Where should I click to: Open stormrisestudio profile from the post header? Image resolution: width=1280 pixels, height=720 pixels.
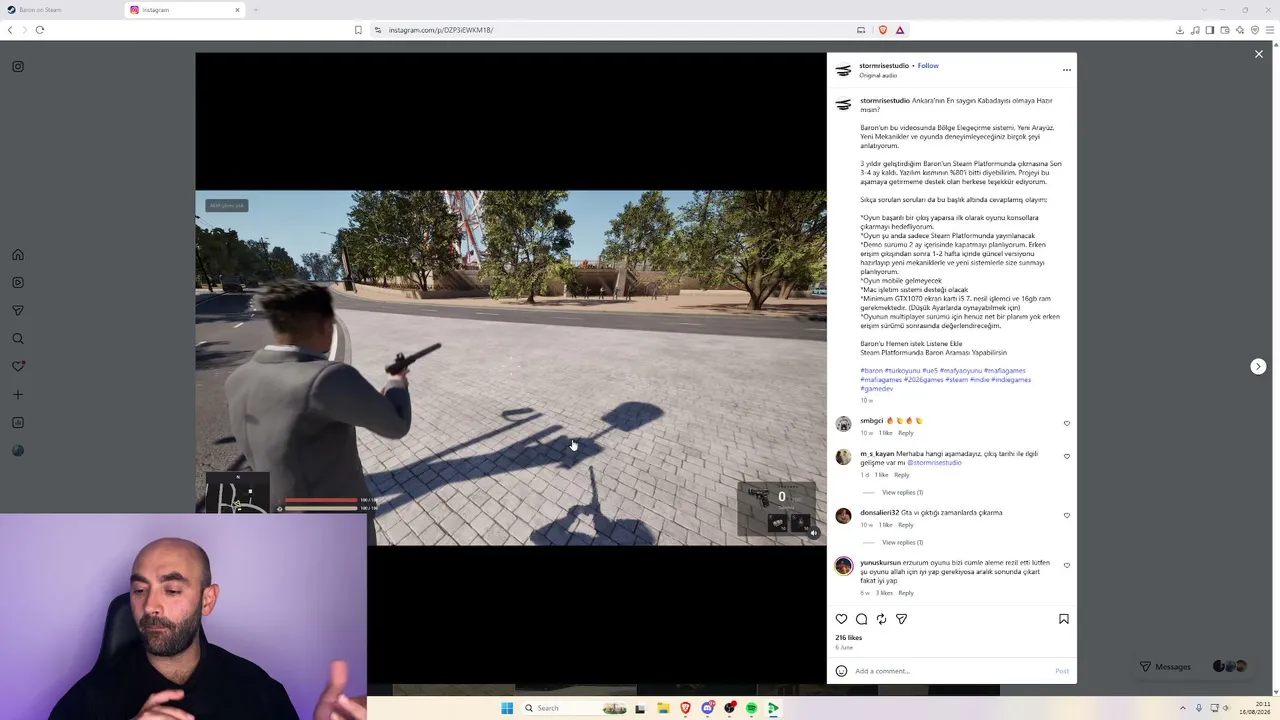(884, 66)
